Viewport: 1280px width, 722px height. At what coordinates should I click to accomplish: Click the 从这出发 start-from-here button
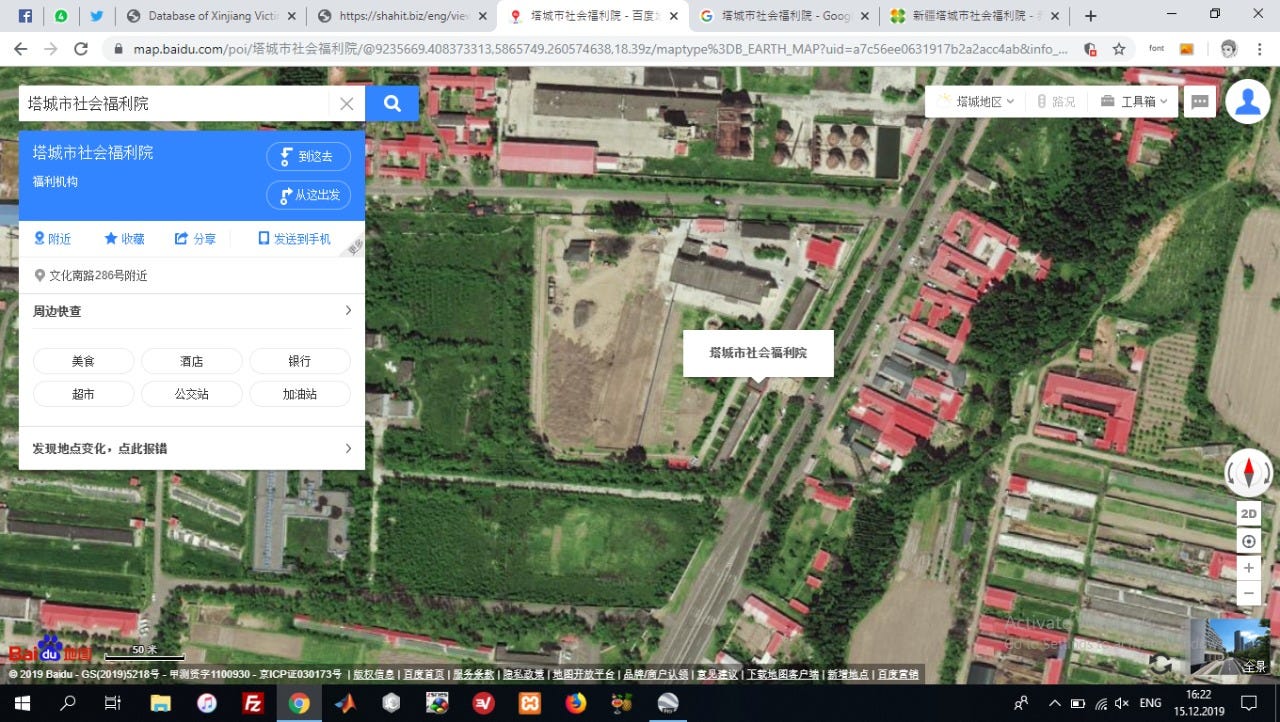(x=308, y=195)
